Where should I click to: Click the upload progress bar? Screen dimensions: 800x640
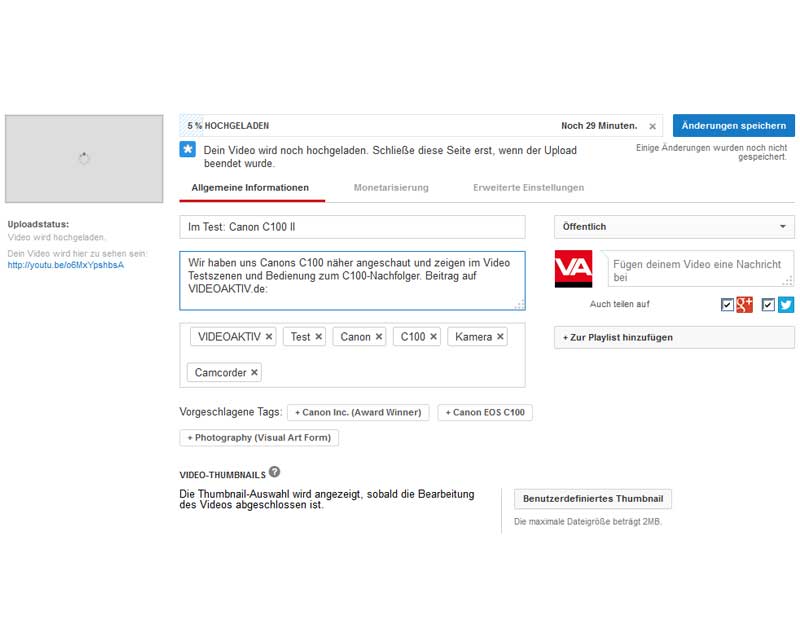tap(421, 126)
